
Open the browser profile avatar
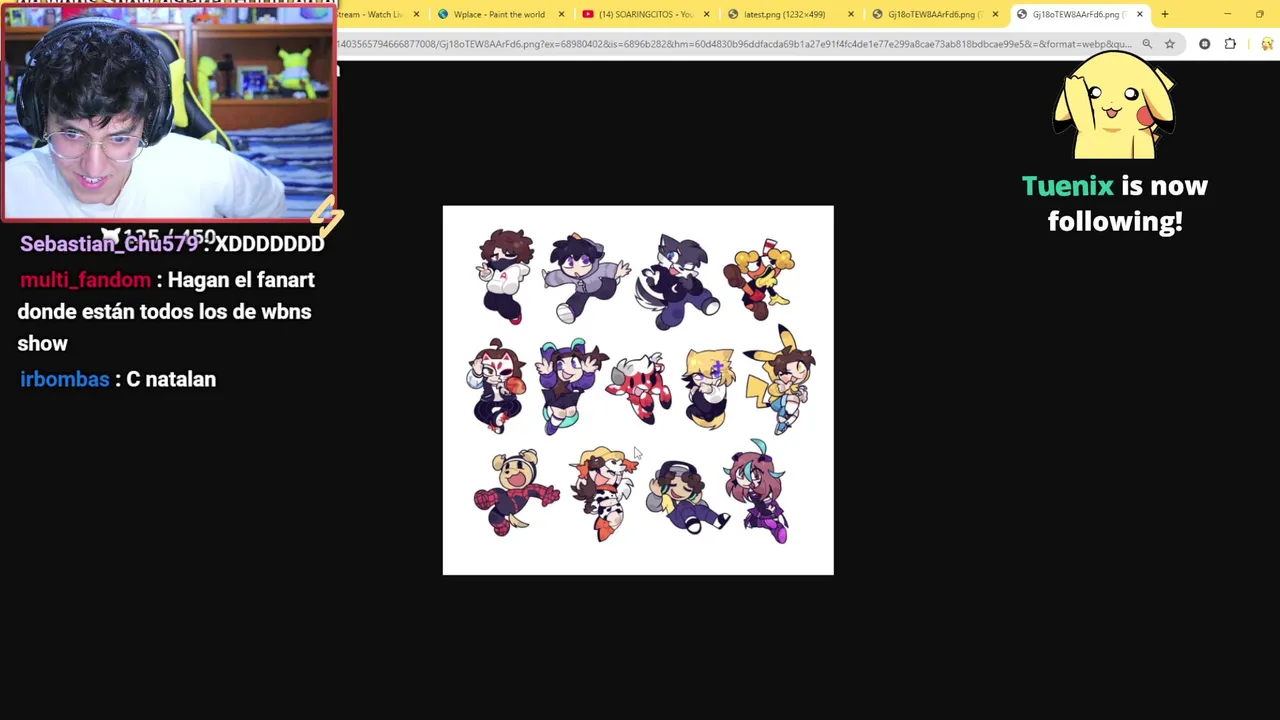tap(1267, 44)
